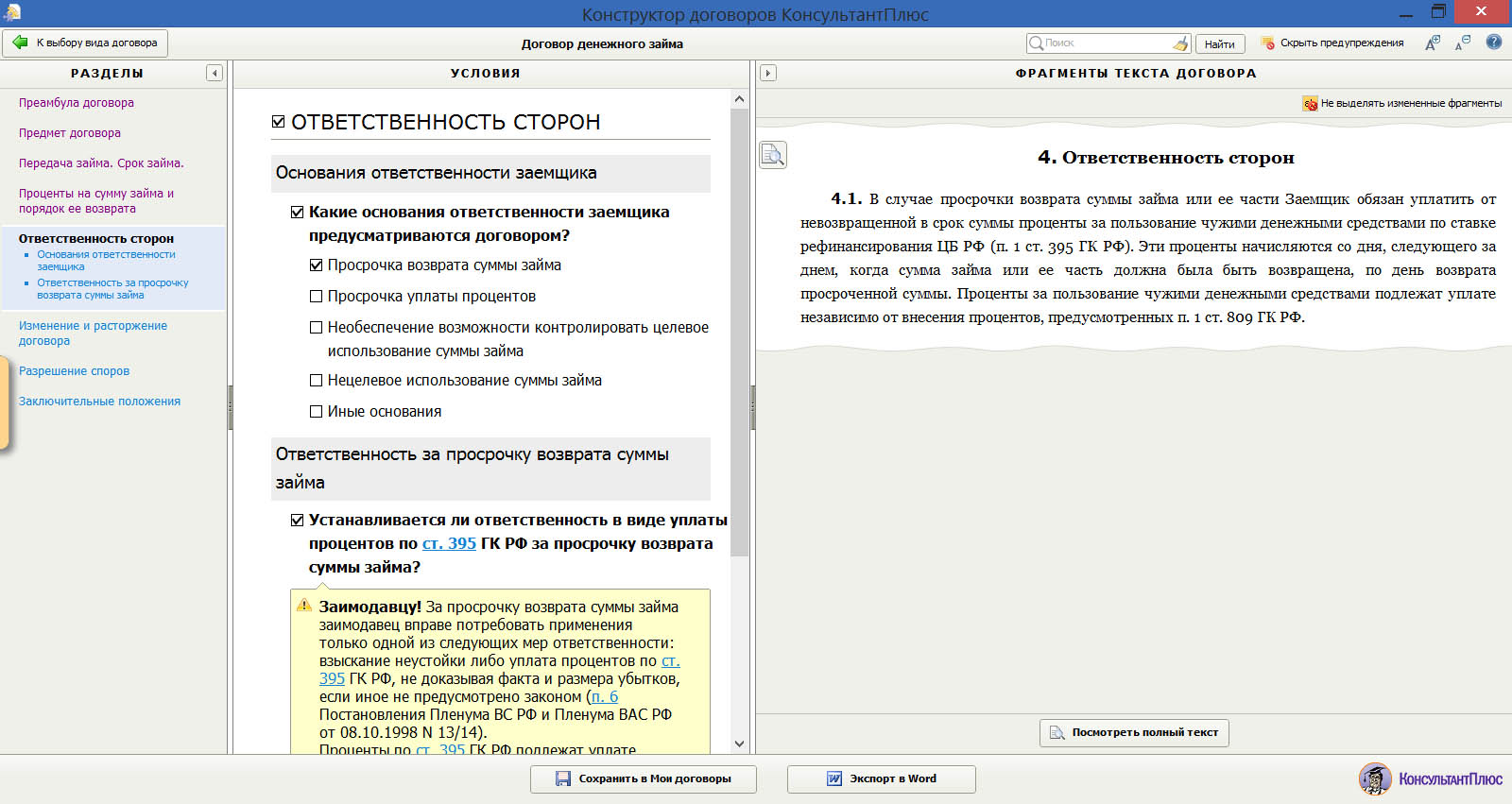Decrease font size with A- icon
Viewport: 1512px width, 804px height.
coord(1463,43)
